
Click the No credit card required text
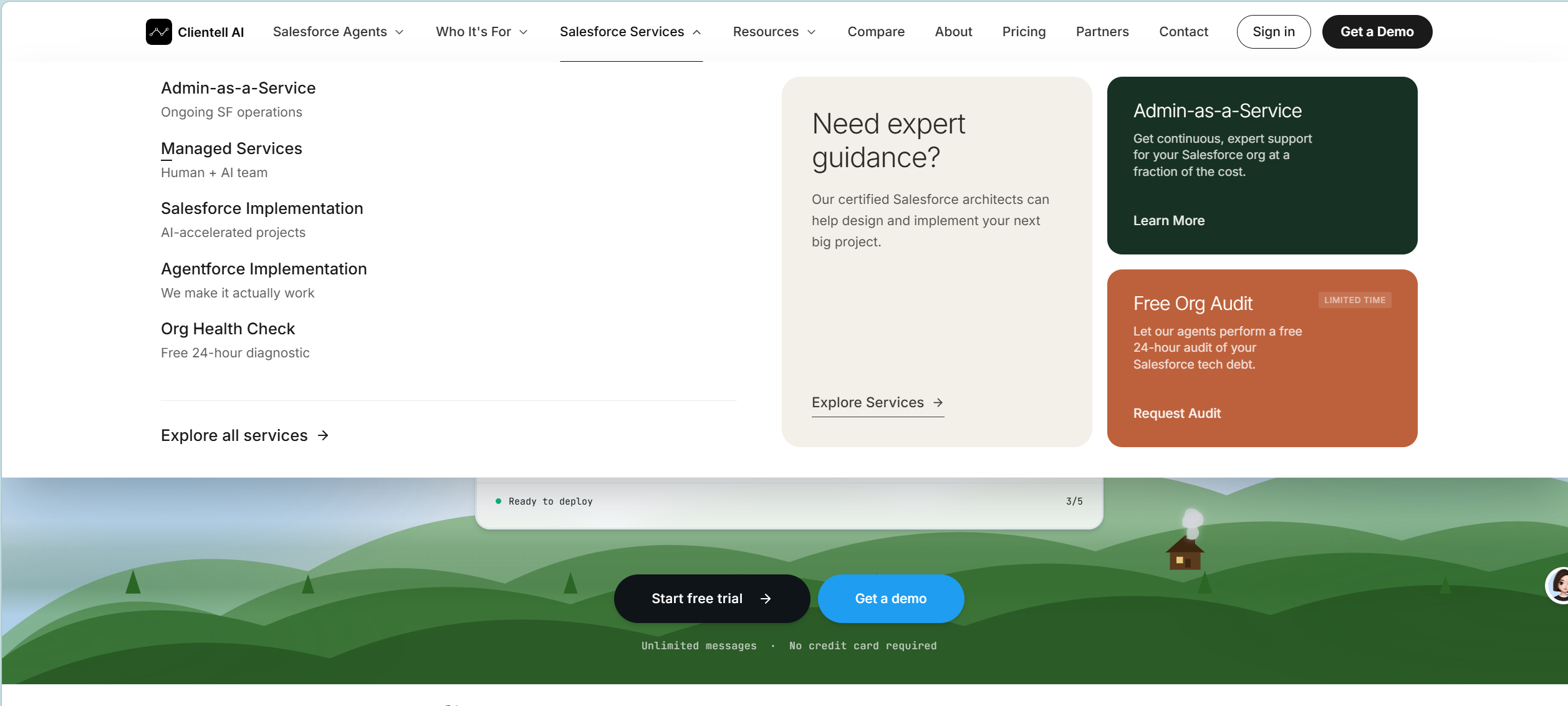[x=863, y=646]
